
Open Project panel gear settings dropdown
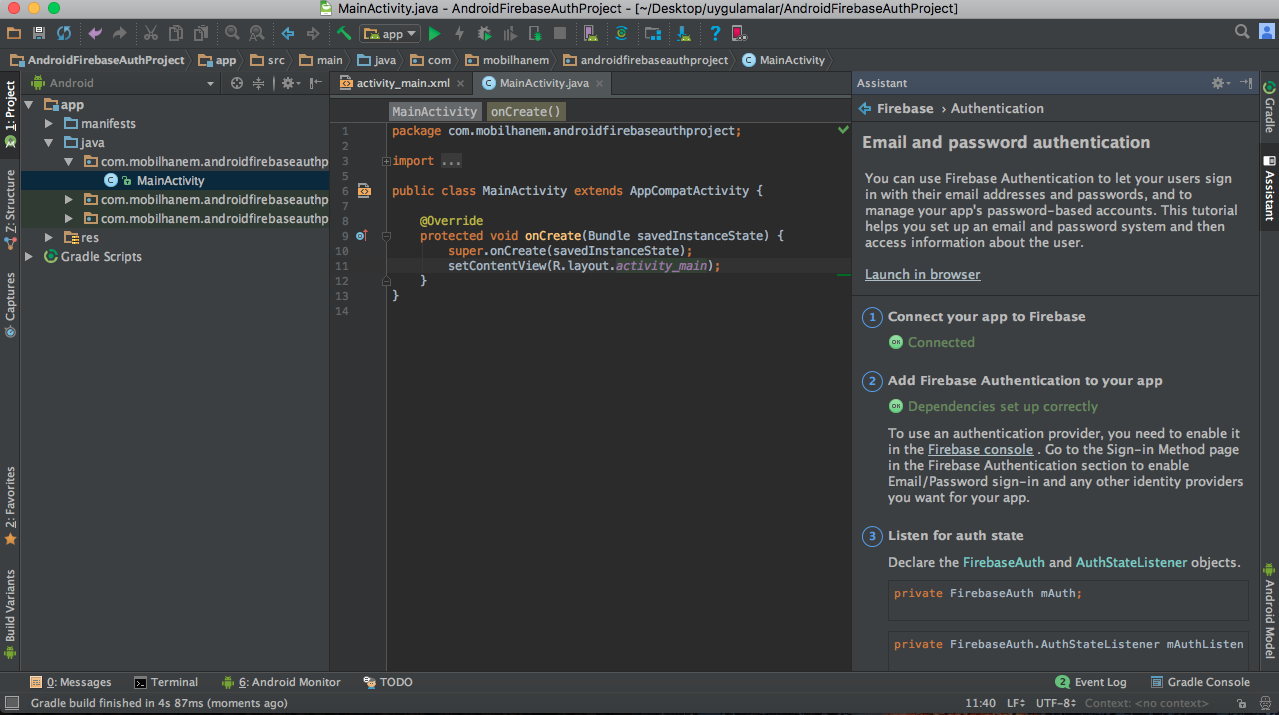pos(289,83)
